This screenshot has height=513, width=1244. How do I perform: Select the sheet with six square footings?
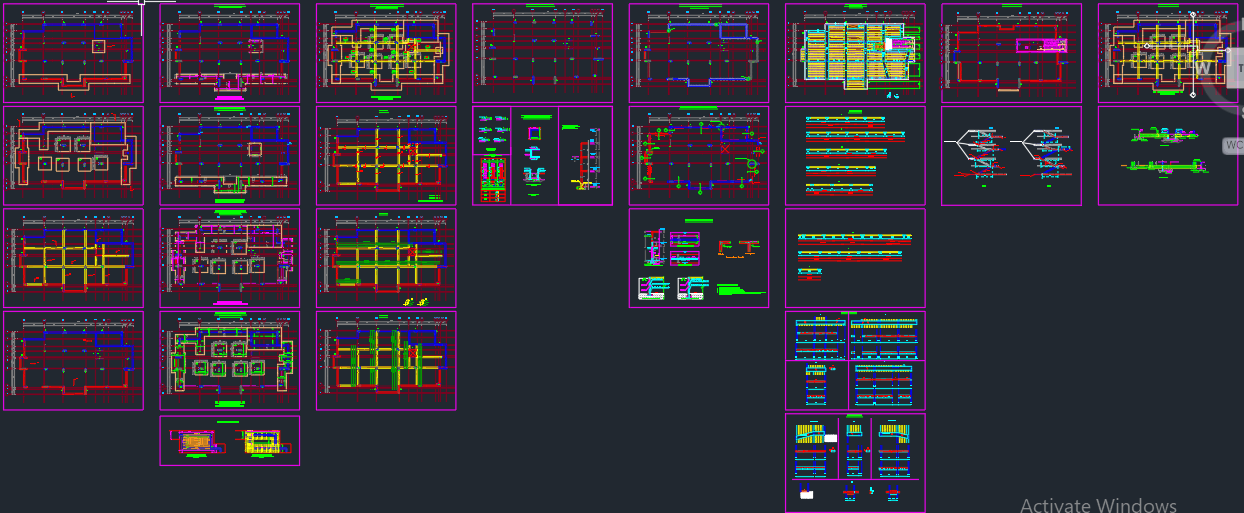pos(73,155)
